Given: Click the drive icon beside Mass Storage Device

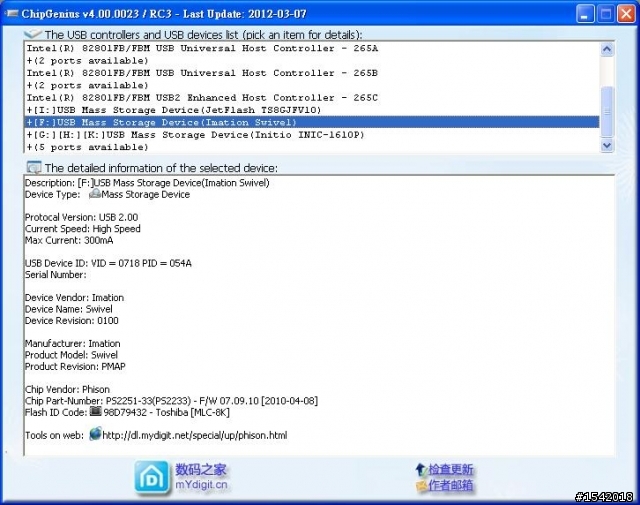Looking at the screenshot, I should 95,194.
